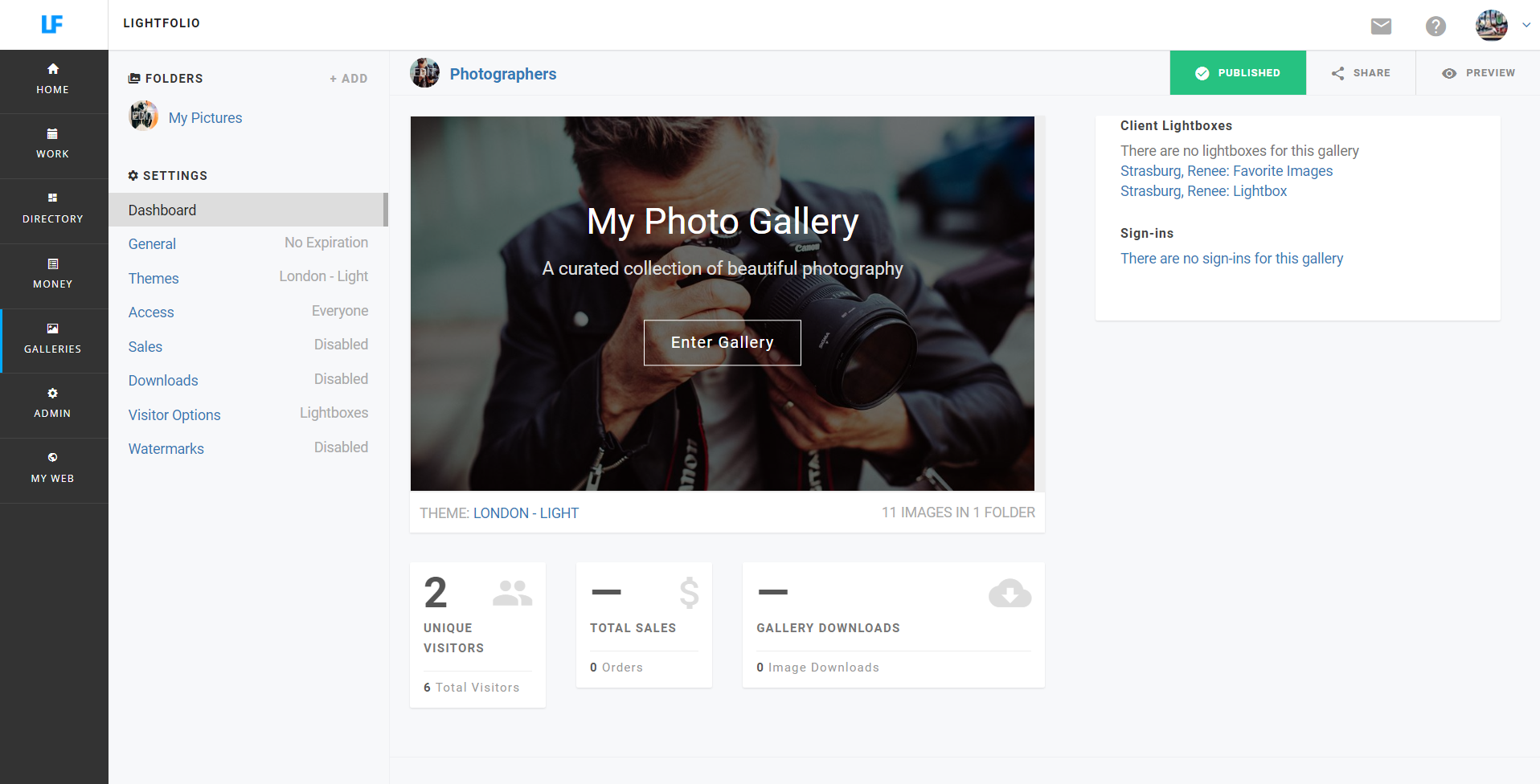Image resolution: width=1540 pixels, height=784 pixels.
Task: Click the 'London - Light' settings value
Action: pos(324,276)
